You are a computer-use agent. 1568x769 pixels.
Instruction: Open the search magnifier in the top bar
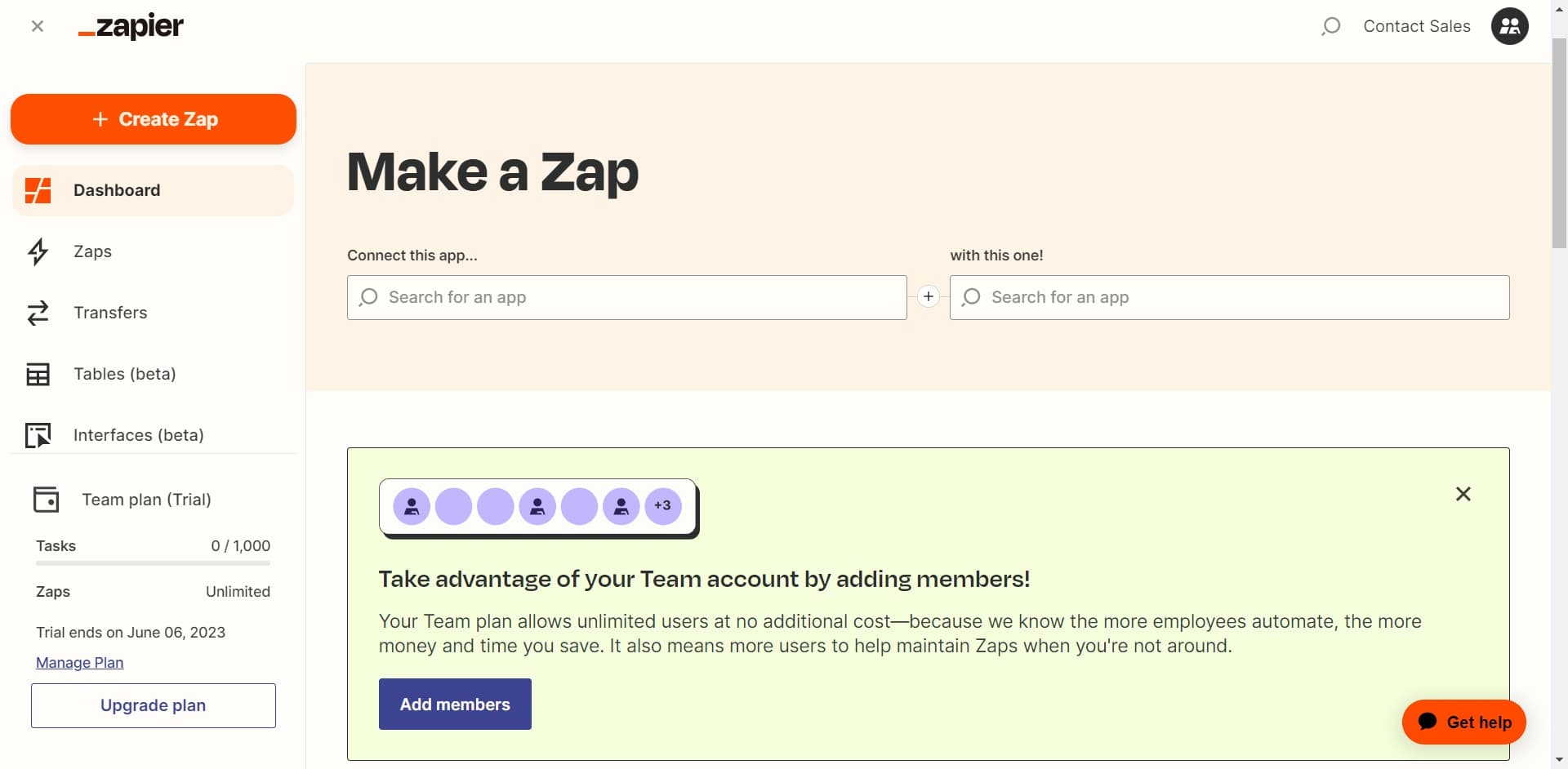point(1330,26)
